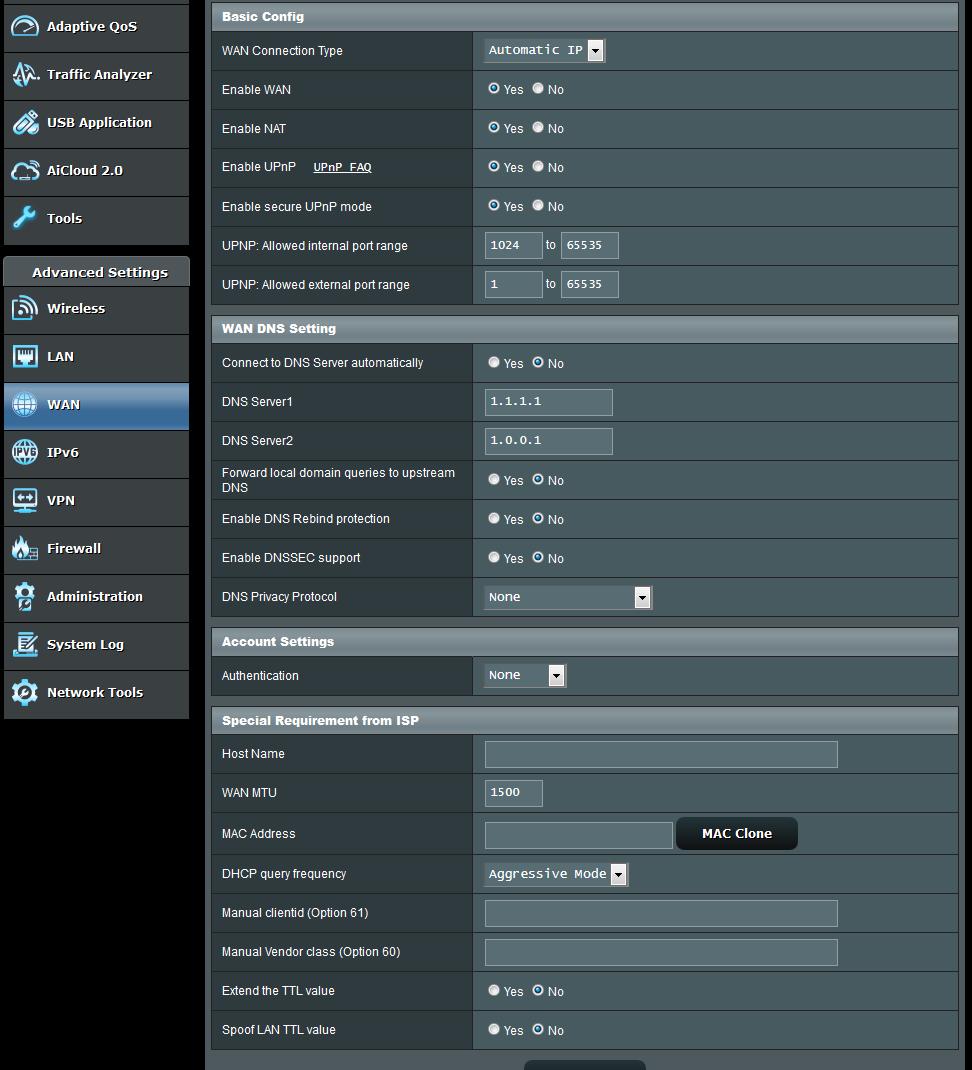
Task: Click the Special Requirement from ISP header
Action: click(585, 721)
